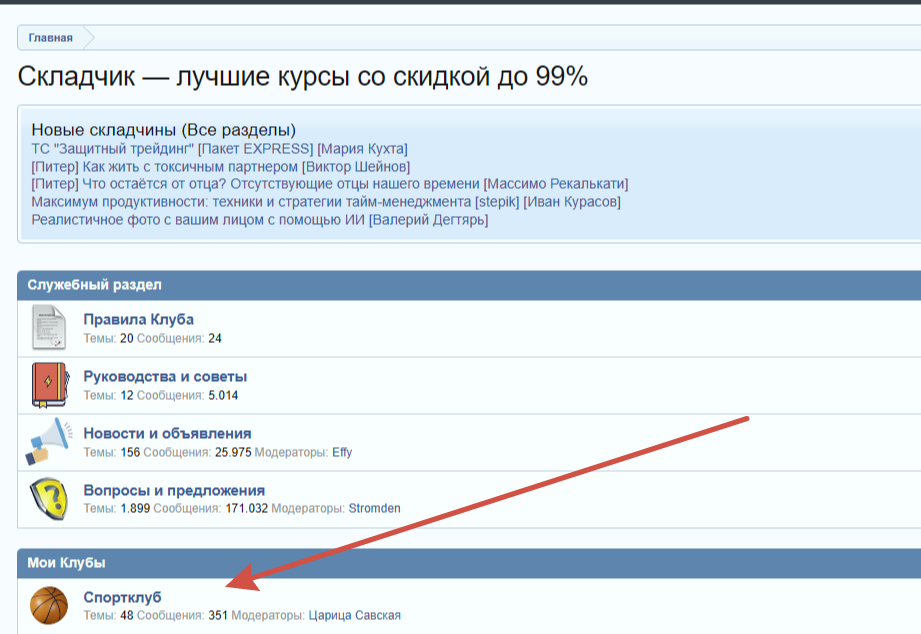921x634 pixels.
Task: Click the Темы: 20 count in Правила Клуба
Action: pos(108,338)
